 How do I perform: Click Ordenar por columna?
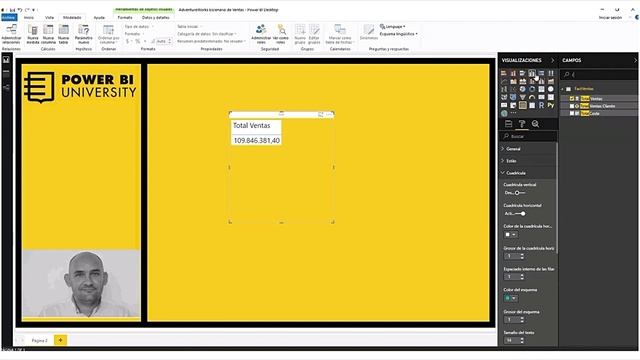(109, 34)
